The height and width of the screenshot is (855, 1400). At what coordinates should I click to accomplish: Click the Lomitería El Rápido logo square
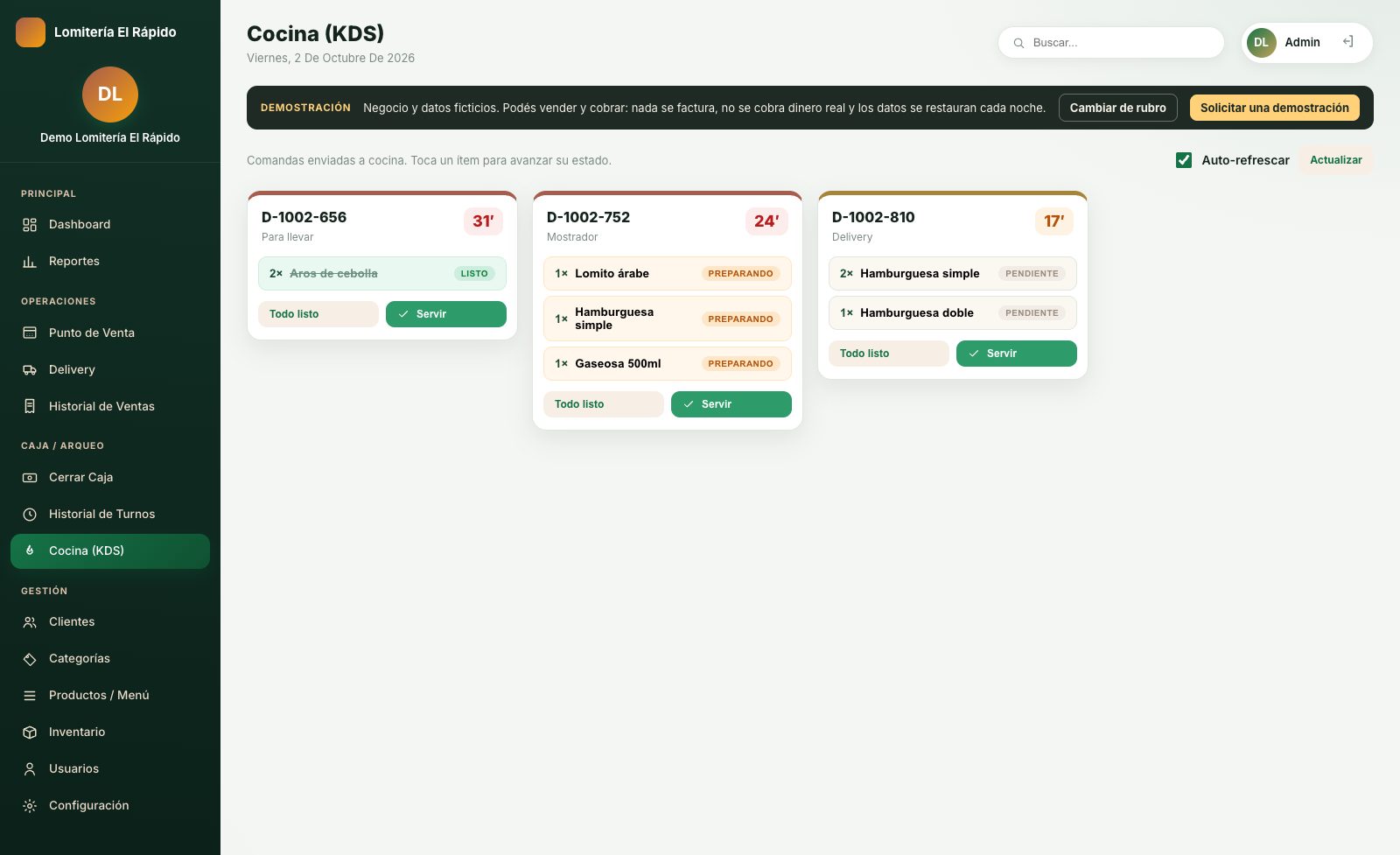(31, 32)
